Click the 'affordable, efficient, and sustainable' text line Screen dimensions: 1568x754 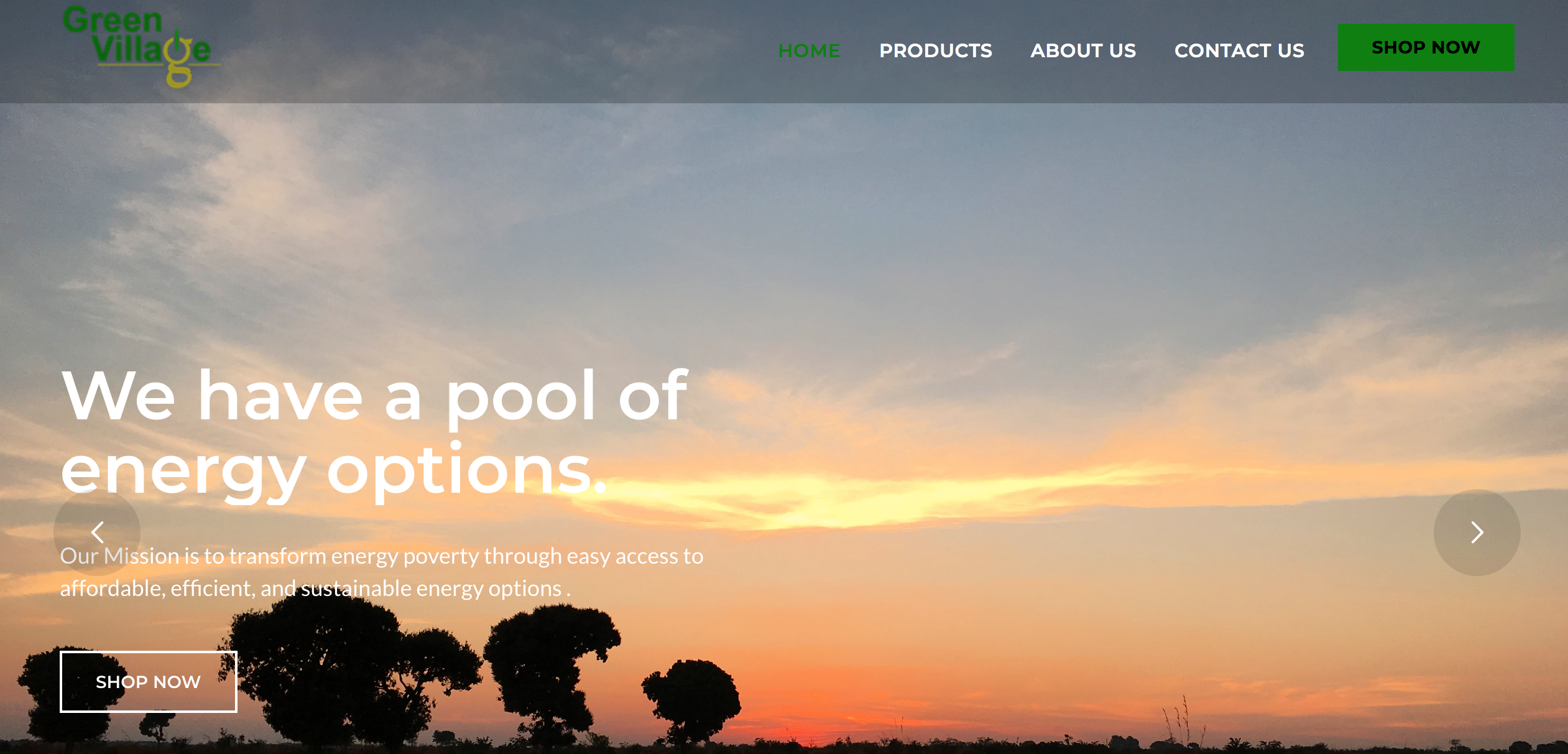pyautogui.click(x=315, y=589)
